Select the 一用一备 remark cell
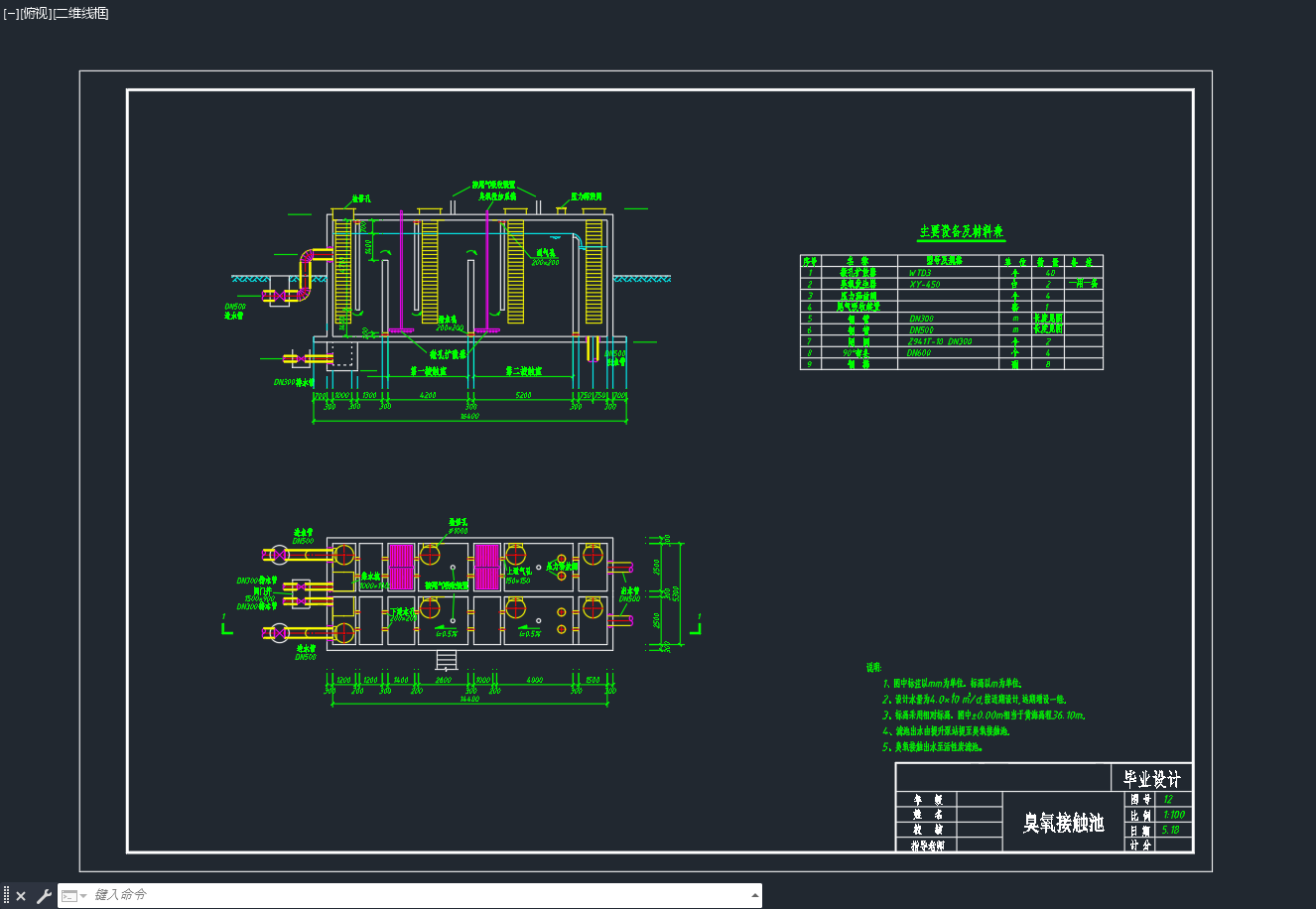The width and height of the screenshot is (1316, 909). tap(1084, 284)
